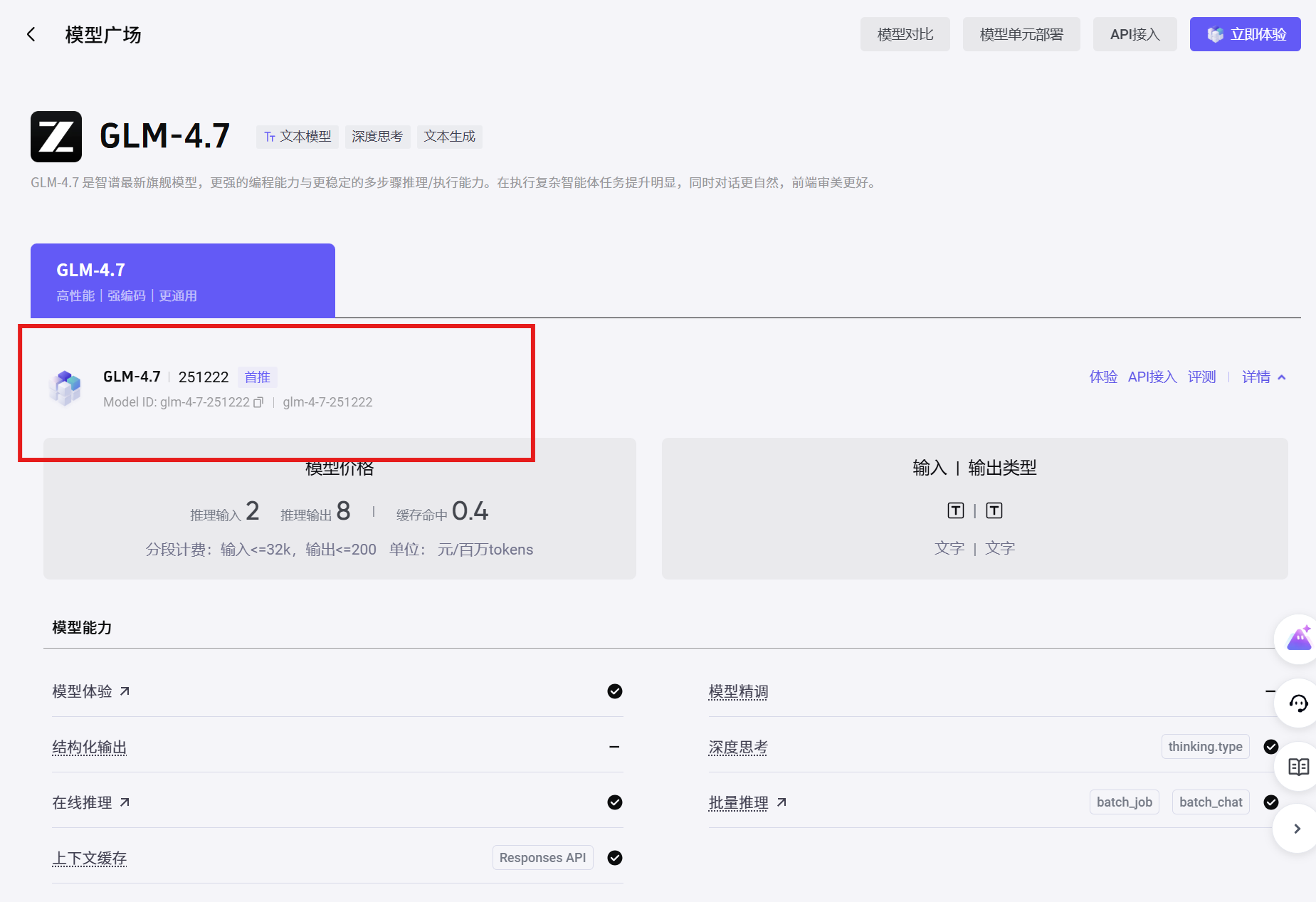Click the 上下文缓存 capability label
Viewport: 1316px width, 902px height.
(90, 858)
